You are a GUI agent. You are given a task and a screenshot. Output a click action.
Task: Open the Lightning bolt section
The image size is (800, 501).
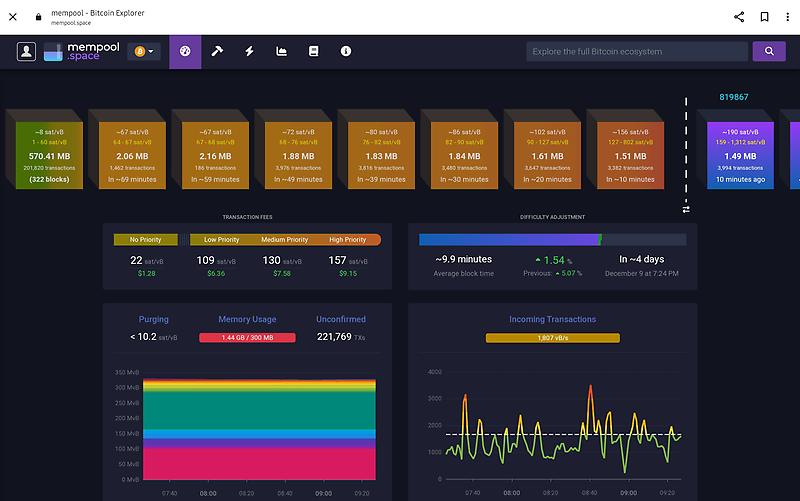point(249,51)
